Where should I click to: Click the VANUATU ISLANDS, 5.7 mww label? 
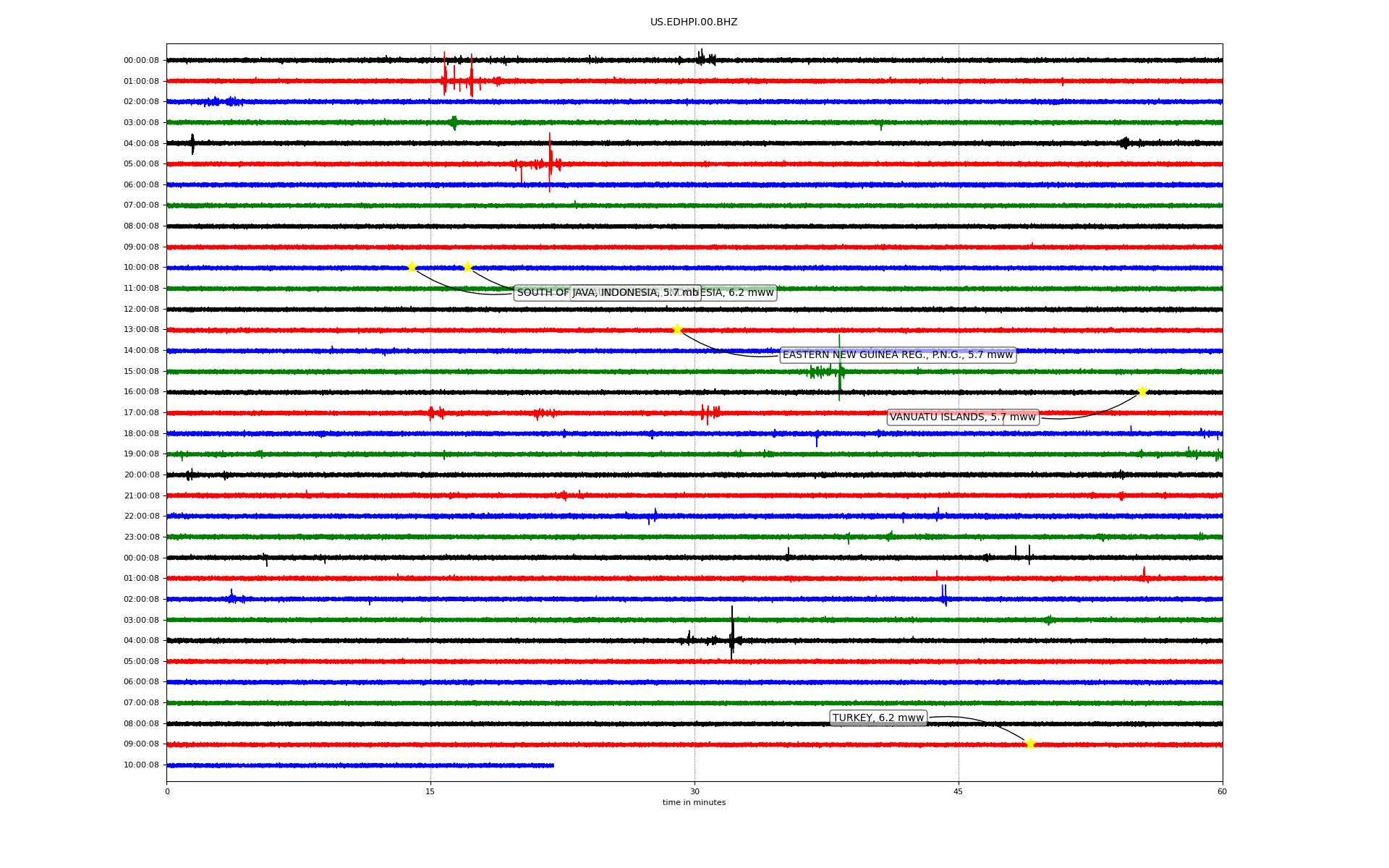[963, 417]
